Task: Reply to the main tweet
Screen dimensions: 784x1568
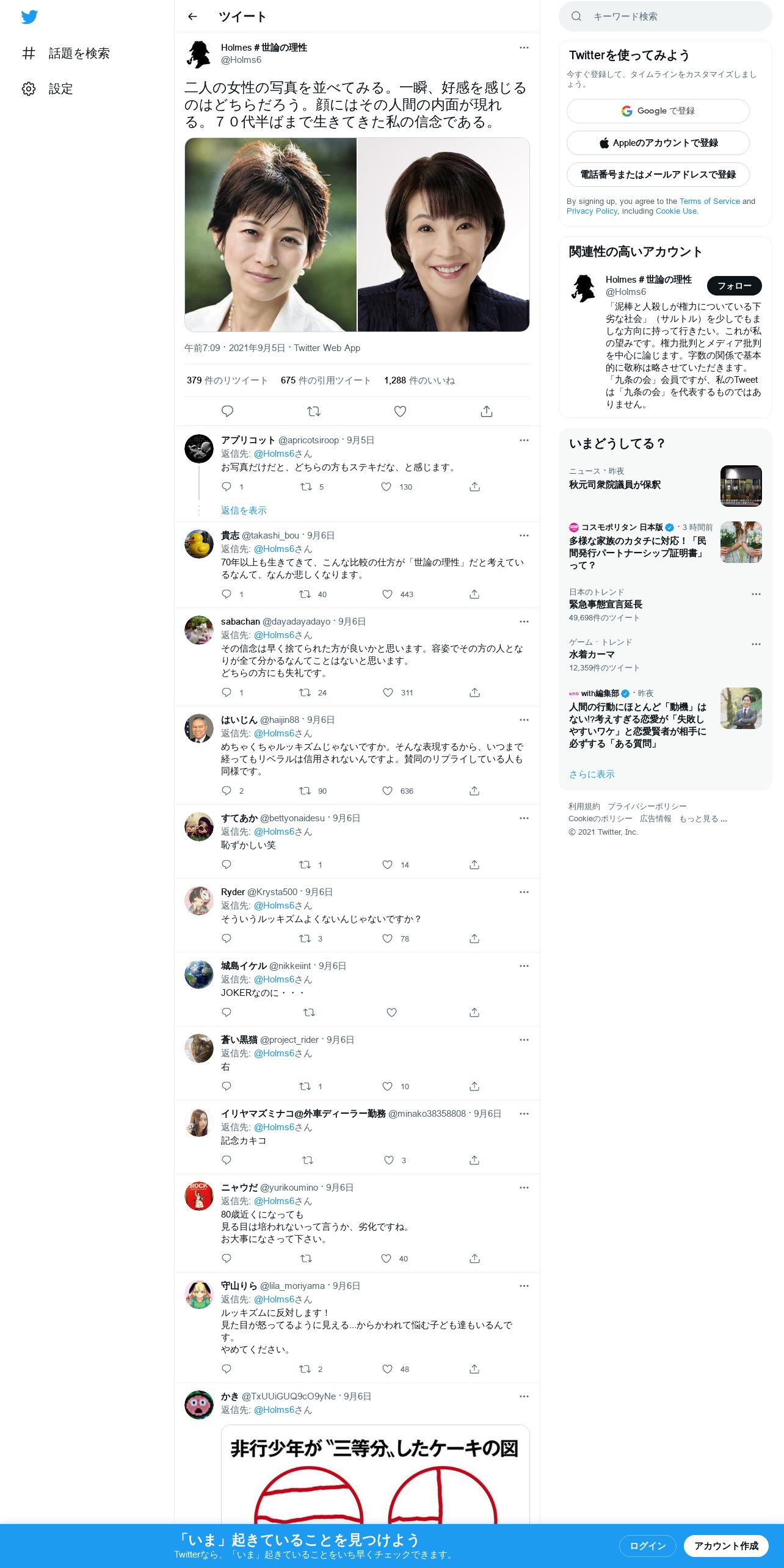Action: coord(227,411)
